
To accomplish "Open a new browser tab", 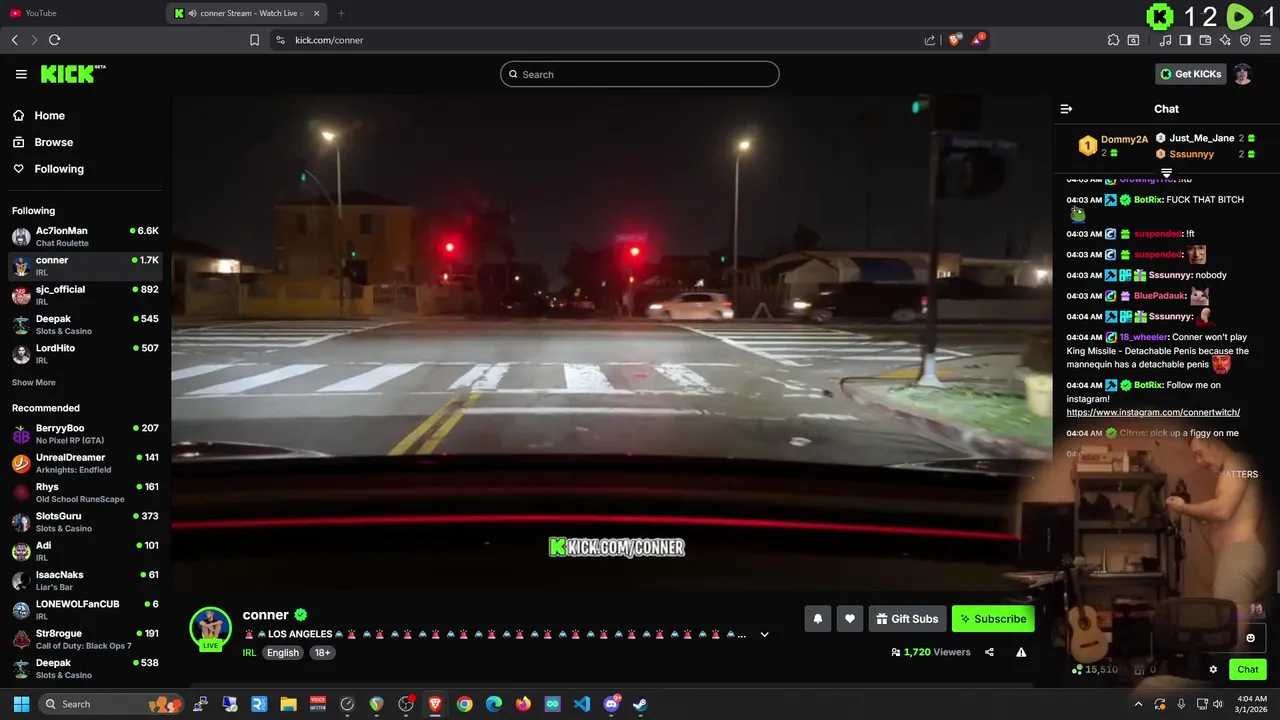I will tap(341, 13).
